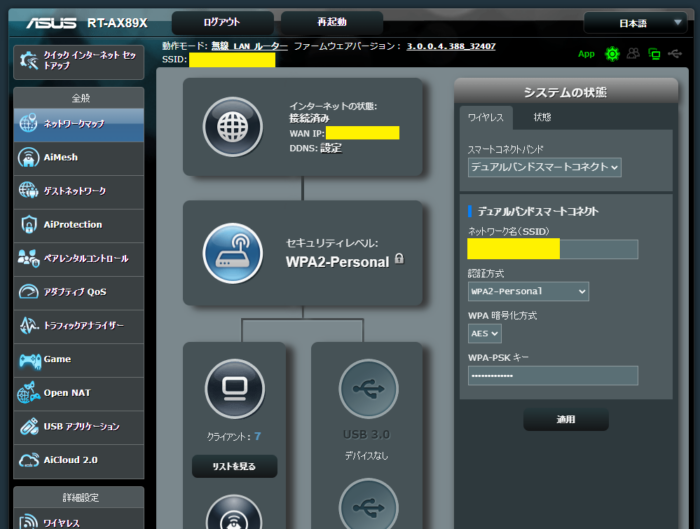This screenshot has width=700, height=529.
Task: Open the language dropdown showing 日本語
Action: 635,23
